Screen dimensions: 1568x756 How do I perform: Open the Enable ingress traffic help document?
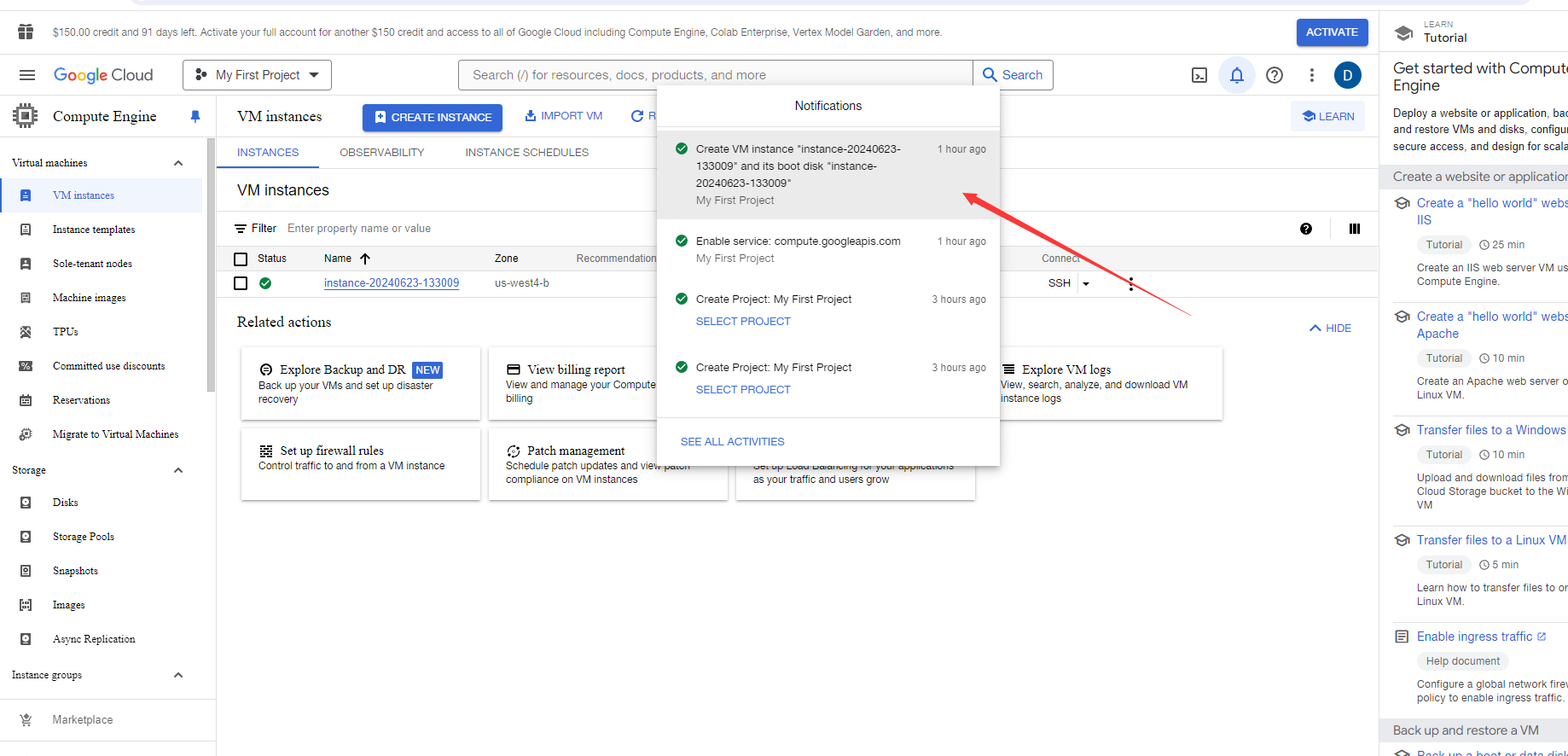pyautogui.click(x=1475, y=637)
